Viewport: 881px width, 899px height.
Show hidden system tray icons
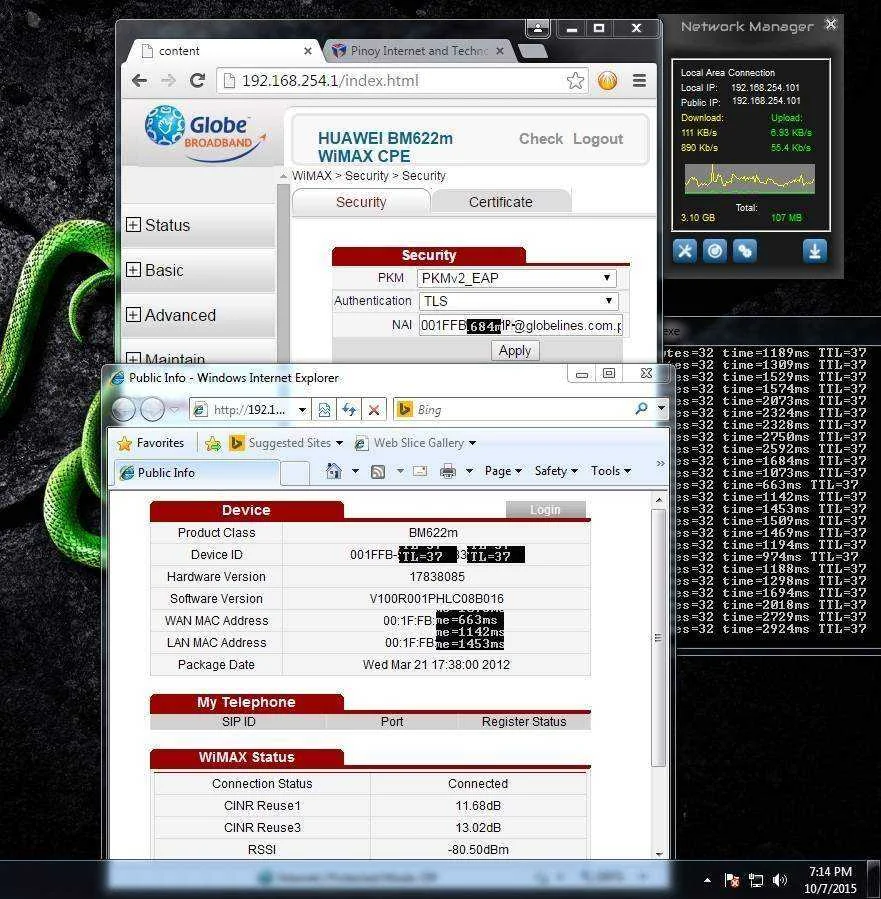tap(707, 880)
